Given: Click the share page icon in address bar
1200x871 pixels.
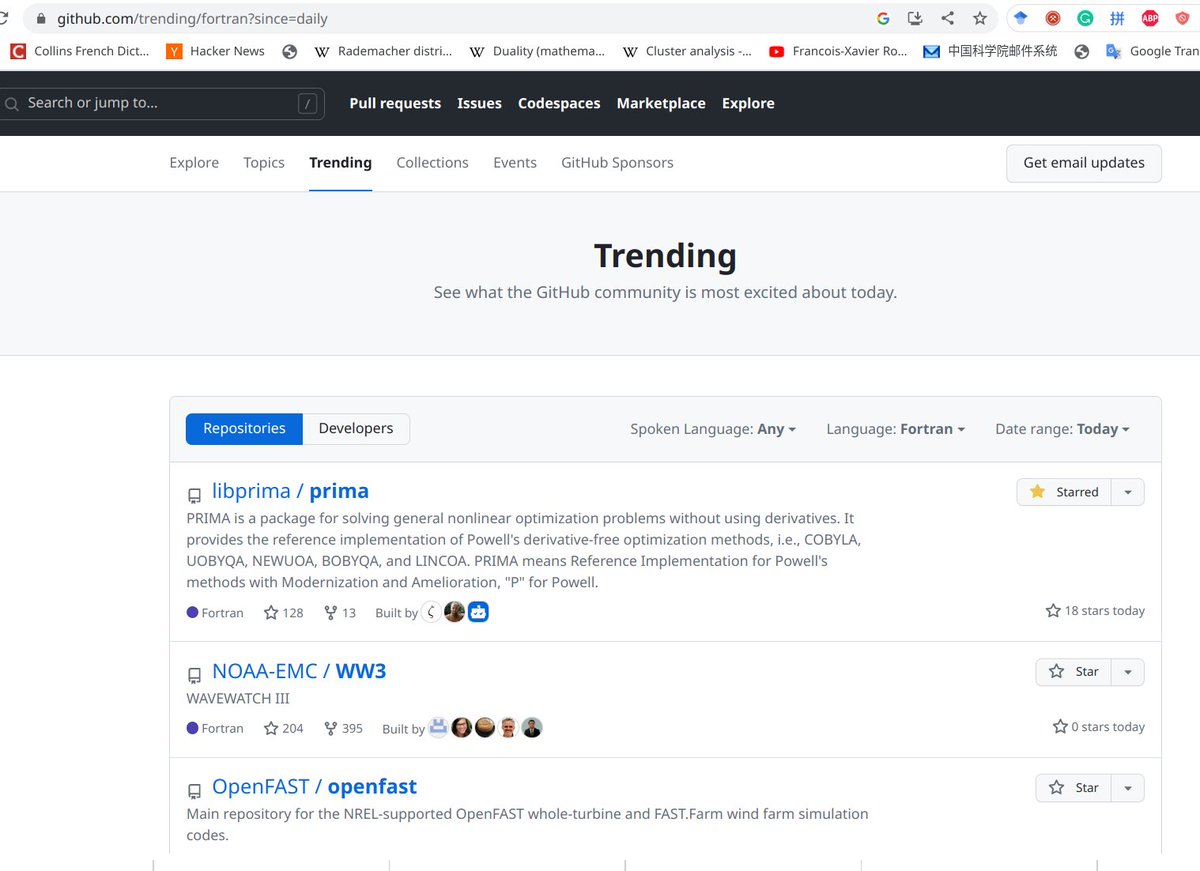Looking at the screenshot, I should tap(947, 18).
